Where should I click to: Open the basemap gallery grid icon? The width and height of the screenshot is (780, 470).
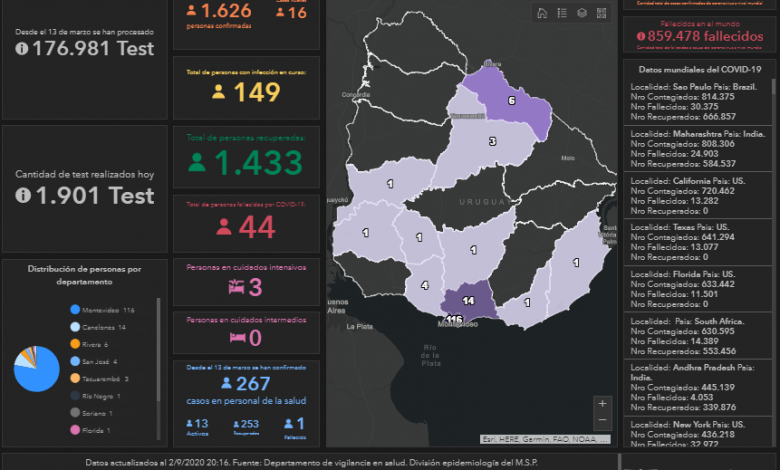point(601,13)
